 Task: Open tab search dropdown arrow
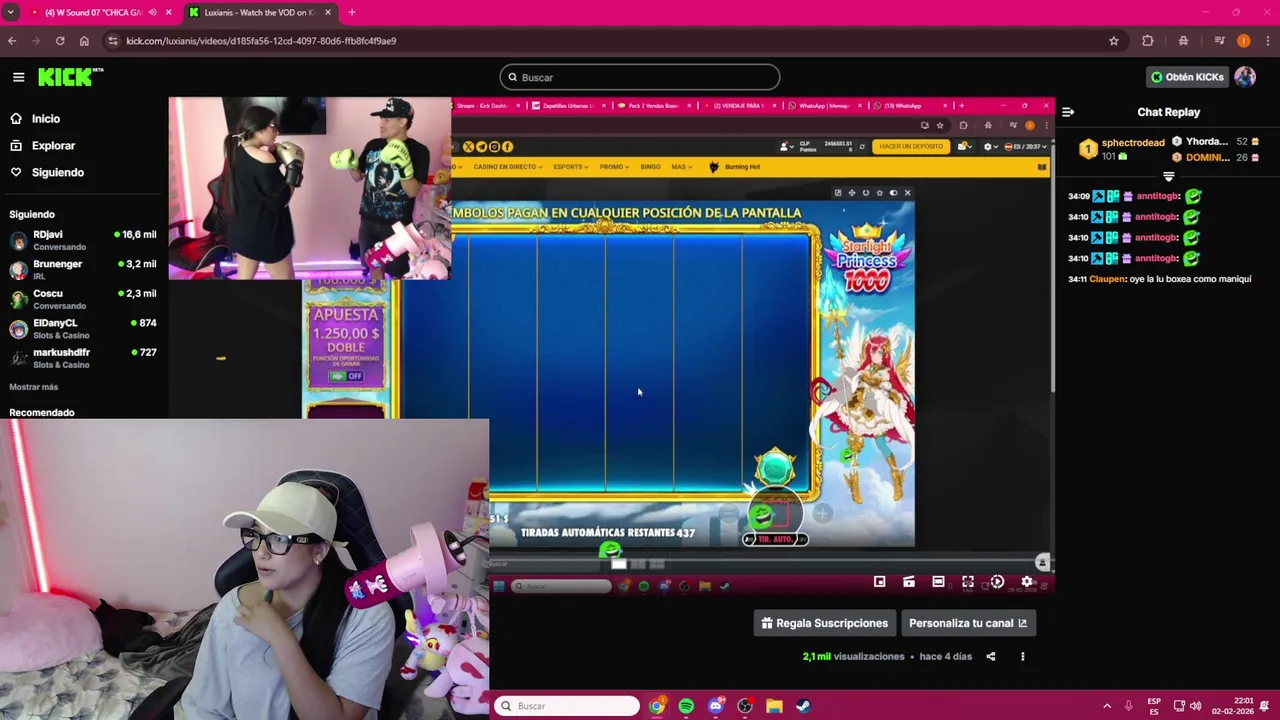[10, 12]
